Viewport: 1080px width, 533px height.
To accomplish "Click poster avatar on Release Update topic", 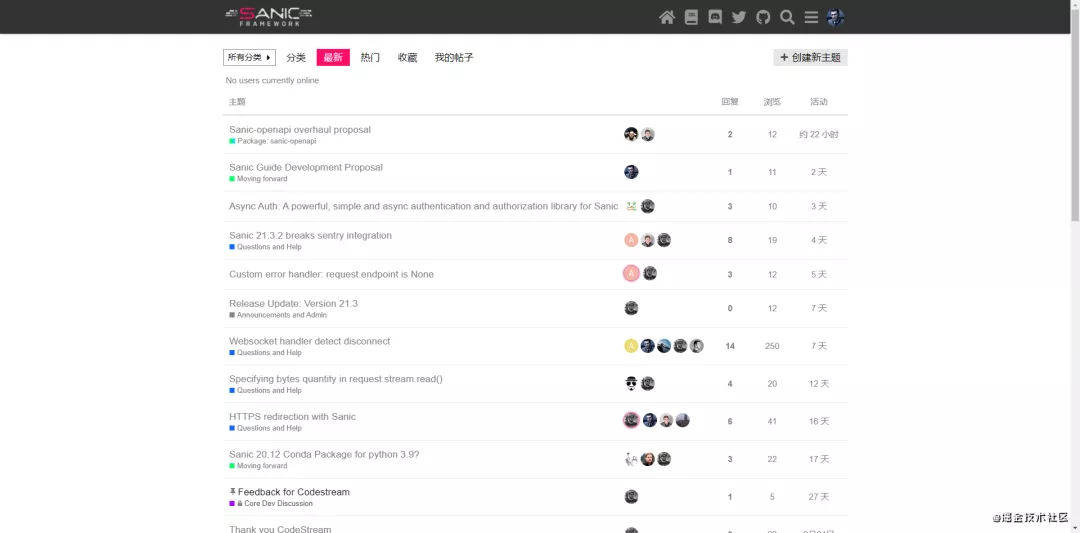I will pyautogui.click(x=631, y=309).
